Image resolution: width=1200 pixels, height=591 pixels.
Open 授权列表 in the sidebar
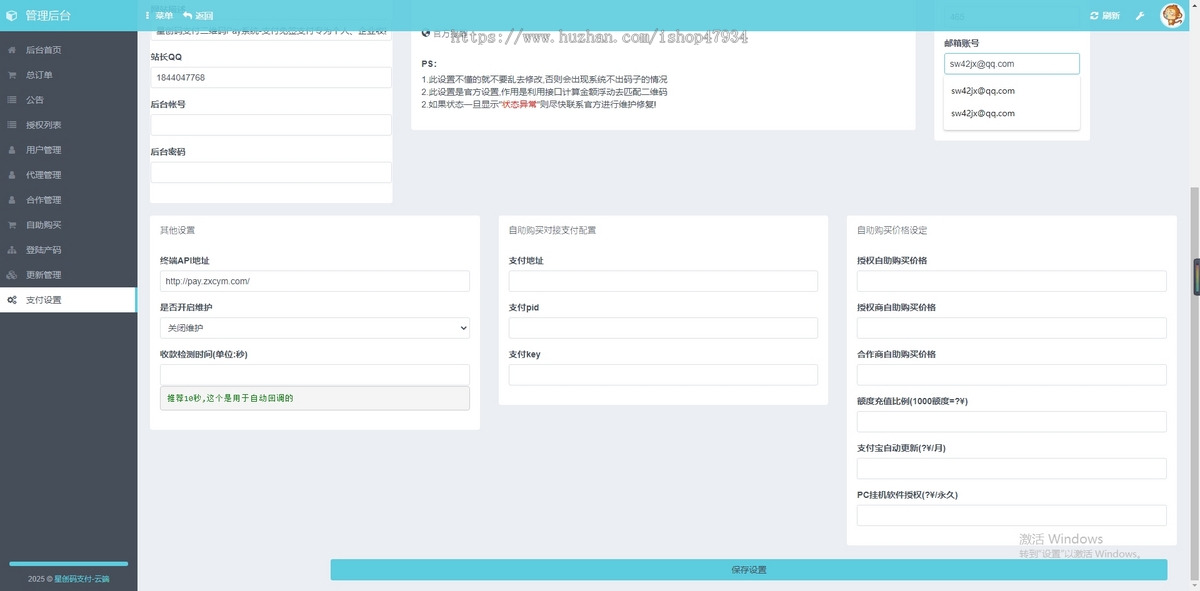tap(44, 125)
